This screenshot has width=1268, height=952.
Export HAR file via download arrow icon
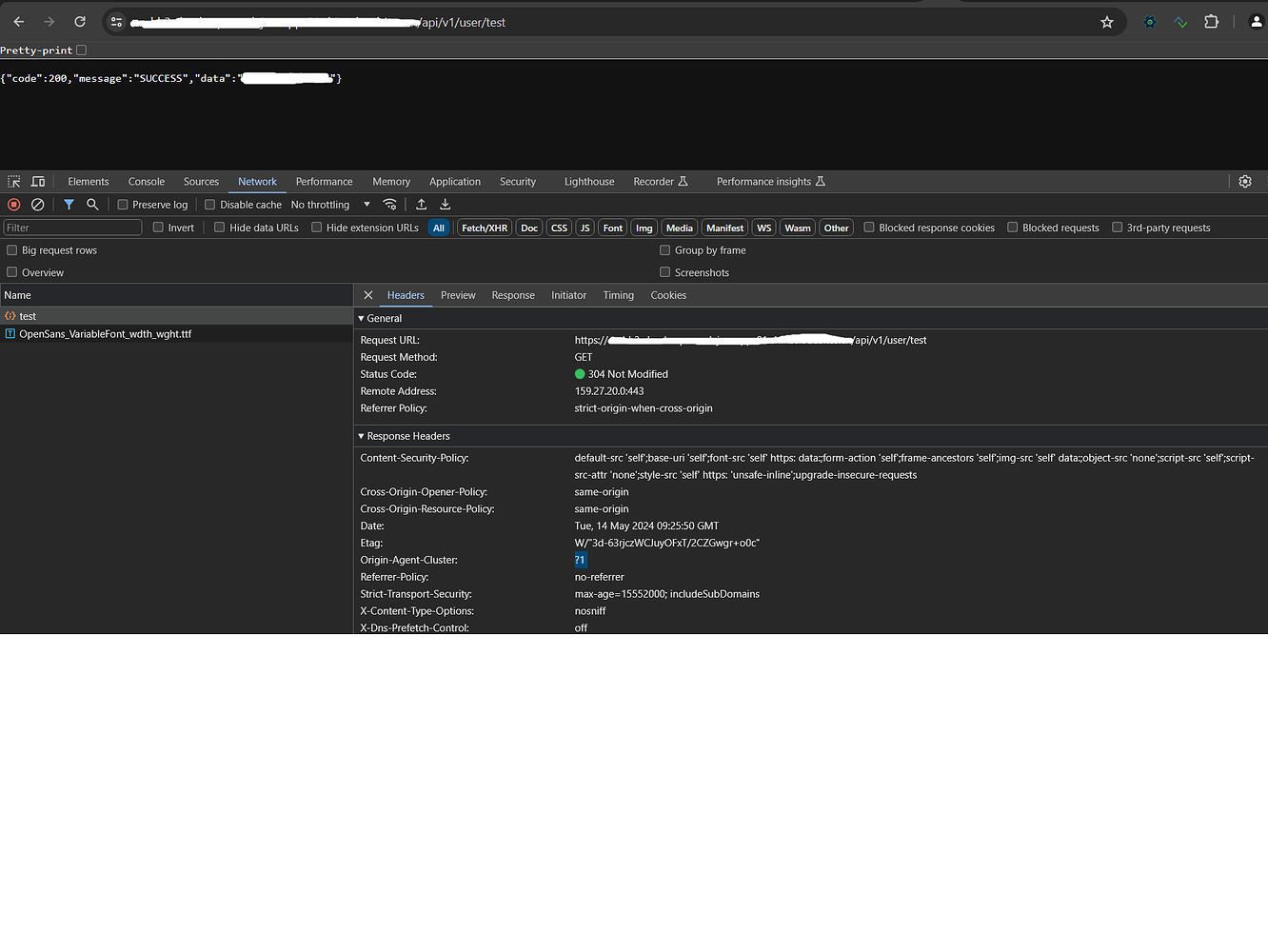444,204
